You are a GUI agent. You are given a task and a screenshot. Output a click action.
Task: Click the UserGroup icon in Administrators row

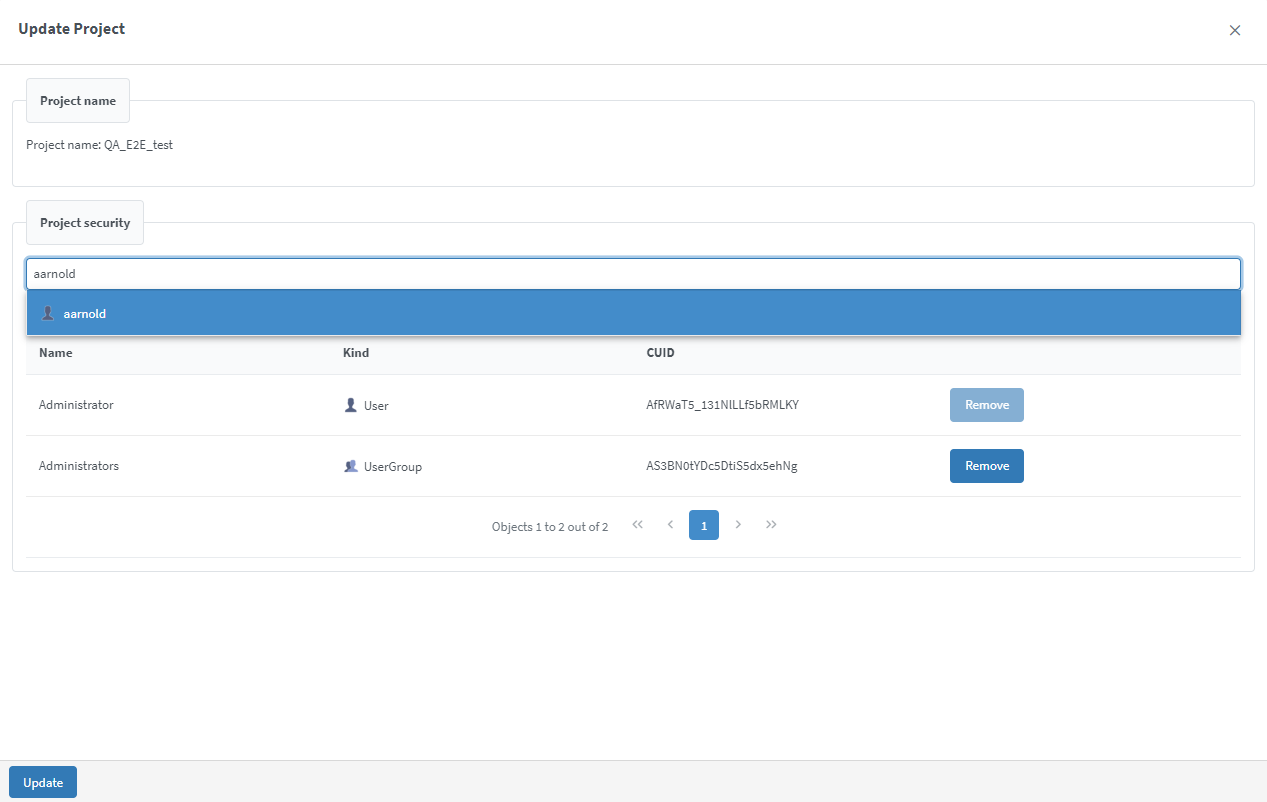351,465
